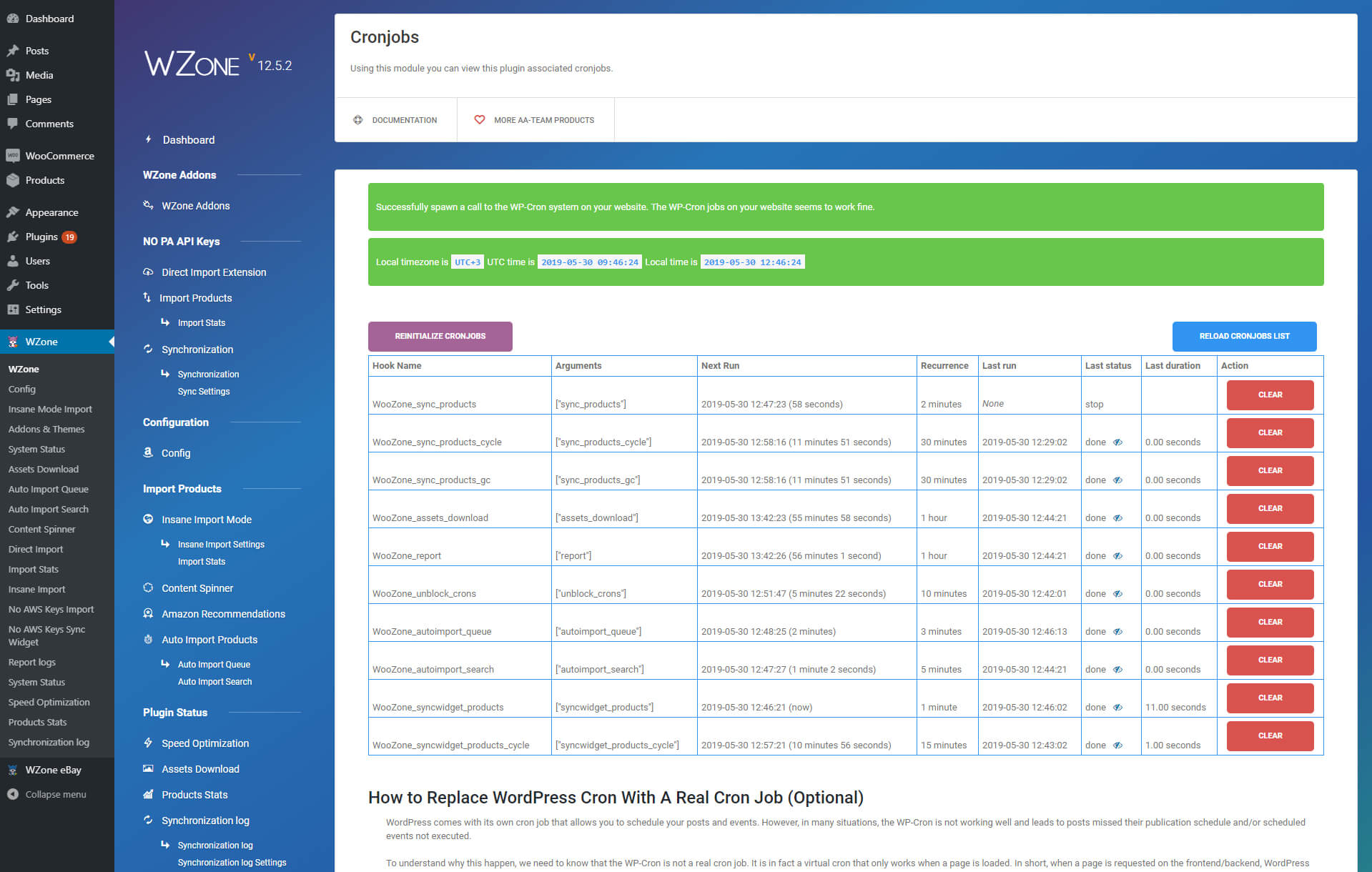Click the Reinitialize Cronjobs button
The height and width of the screenshot is (872, 1372).
pos(440,336)
